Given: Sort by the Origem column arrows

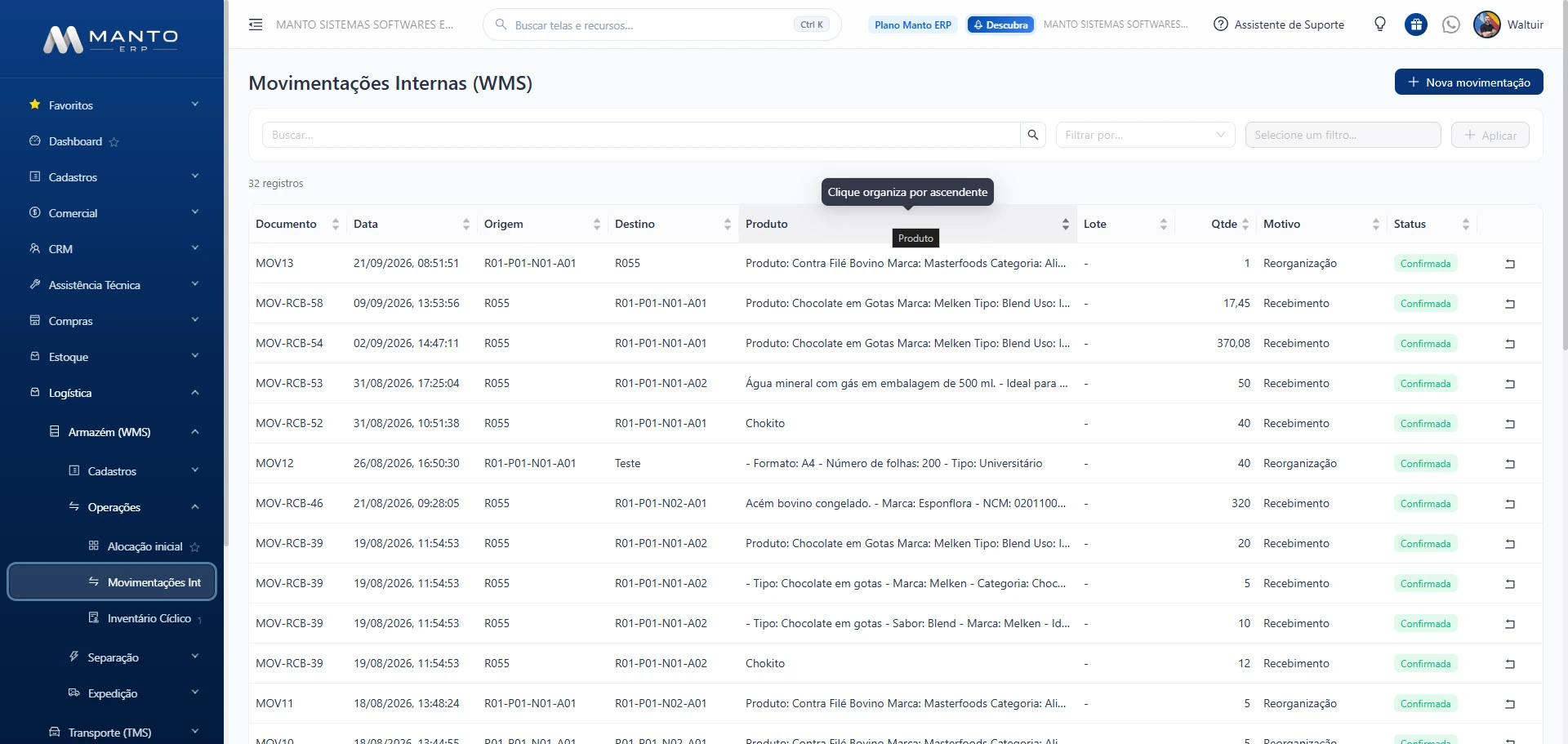Looking at the screenshot, I should pyautogui.click(x=597, y=224).
